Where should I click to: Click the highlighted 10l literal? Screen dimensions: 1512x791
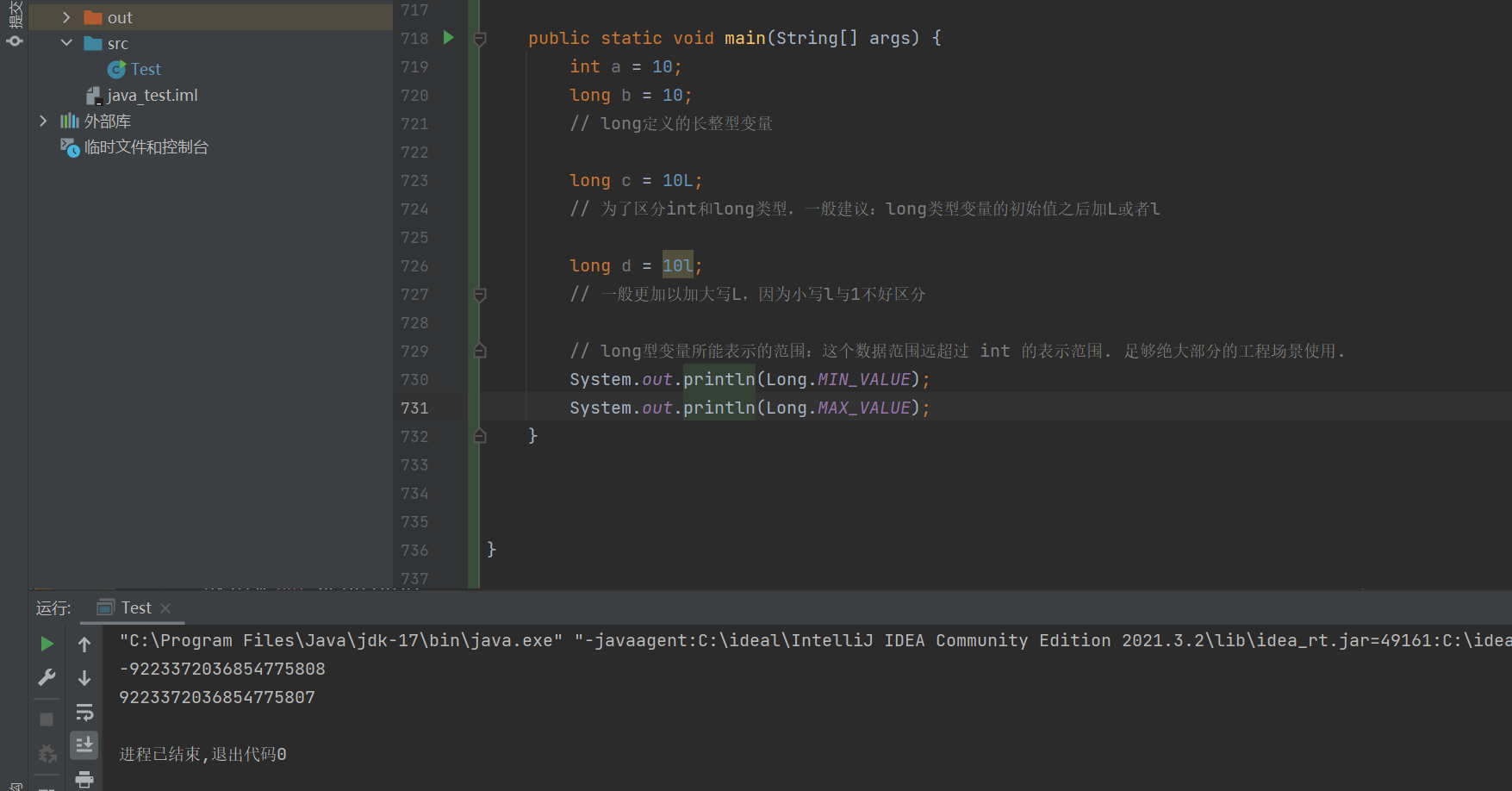tap(677, 265)
